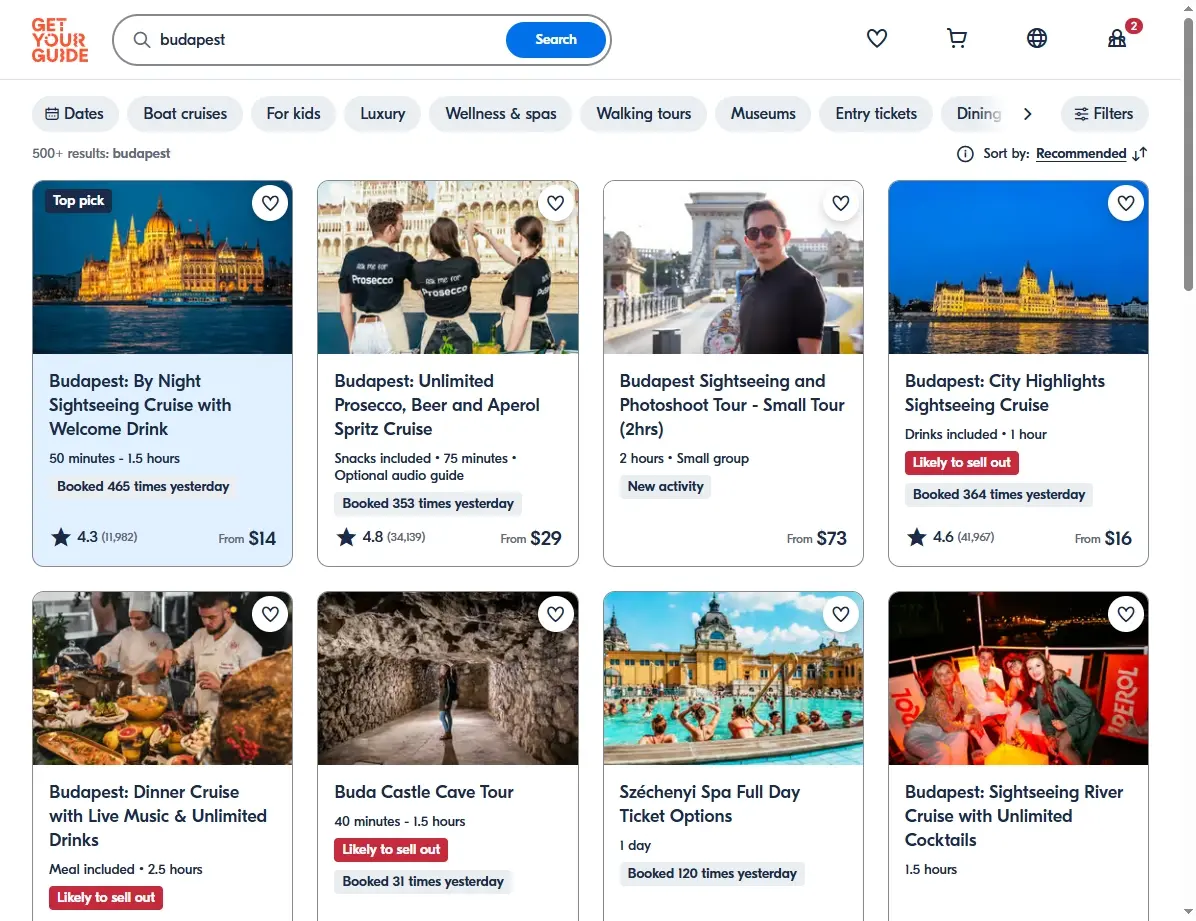Open the Sort by Recommended dropdown
The image size is (1196, 921).
tap(1081, 153)
